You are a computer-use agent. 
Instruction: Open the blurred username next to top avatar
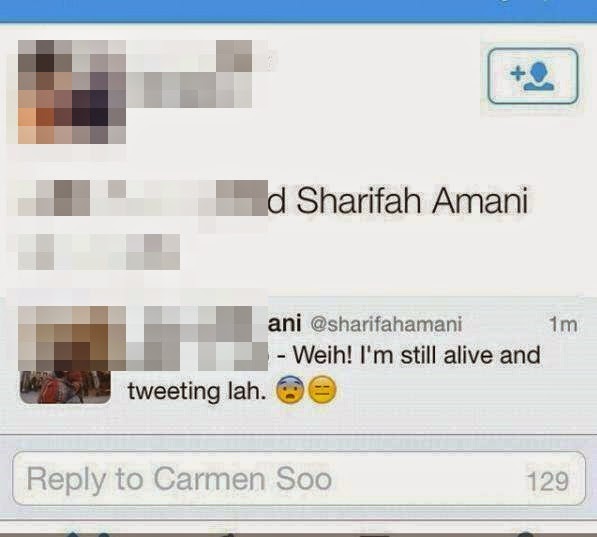pyautogui.click(x=189, y=74)
